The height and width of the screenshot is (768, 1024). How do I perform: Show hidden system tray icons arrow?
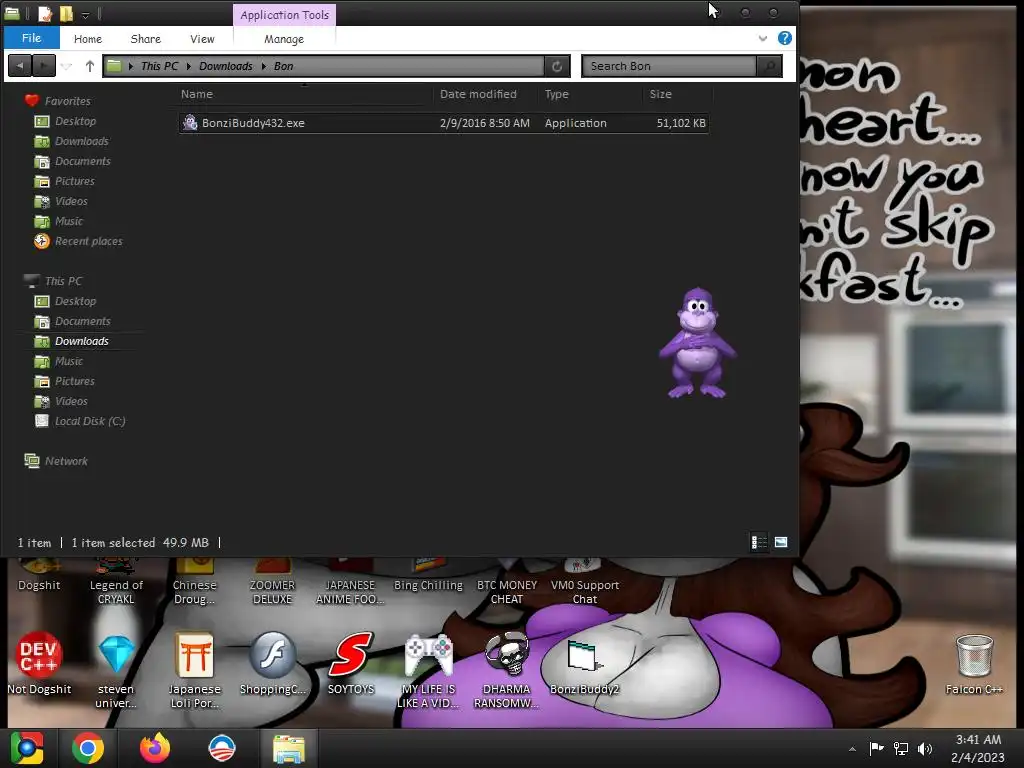point(852,749)
